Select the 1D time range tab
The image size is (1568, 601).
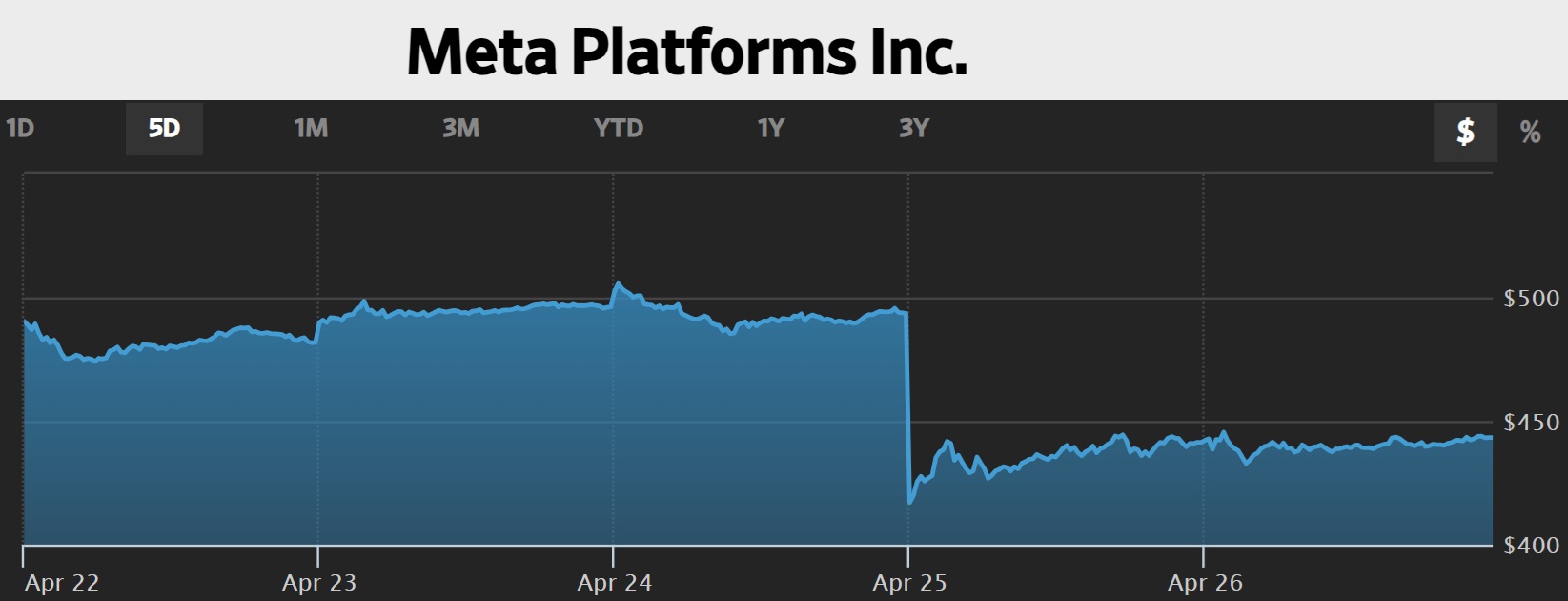[x=20, y=129]
